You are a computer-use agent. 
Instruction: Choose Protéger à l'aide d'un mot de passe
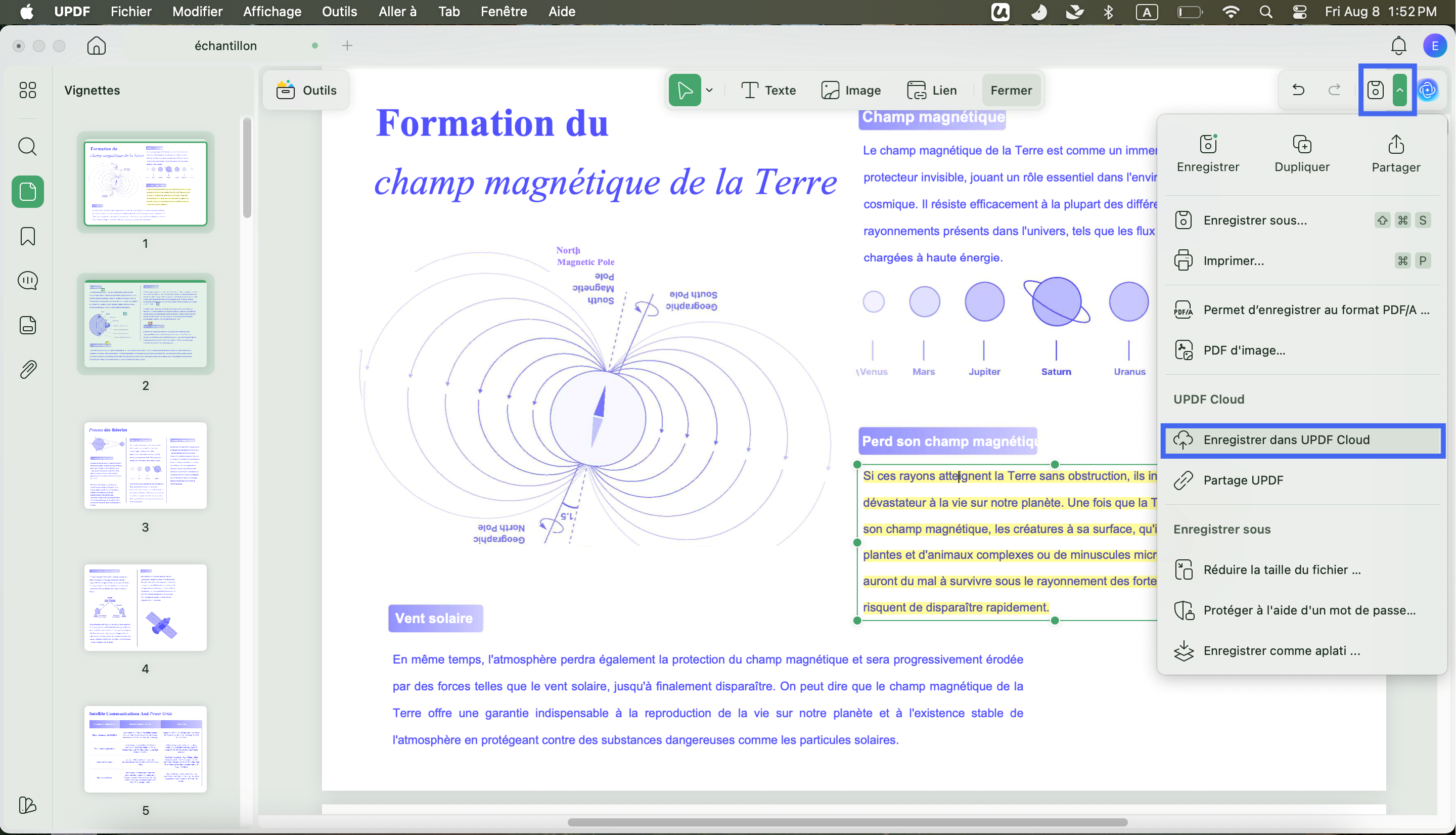[1302, 610]
